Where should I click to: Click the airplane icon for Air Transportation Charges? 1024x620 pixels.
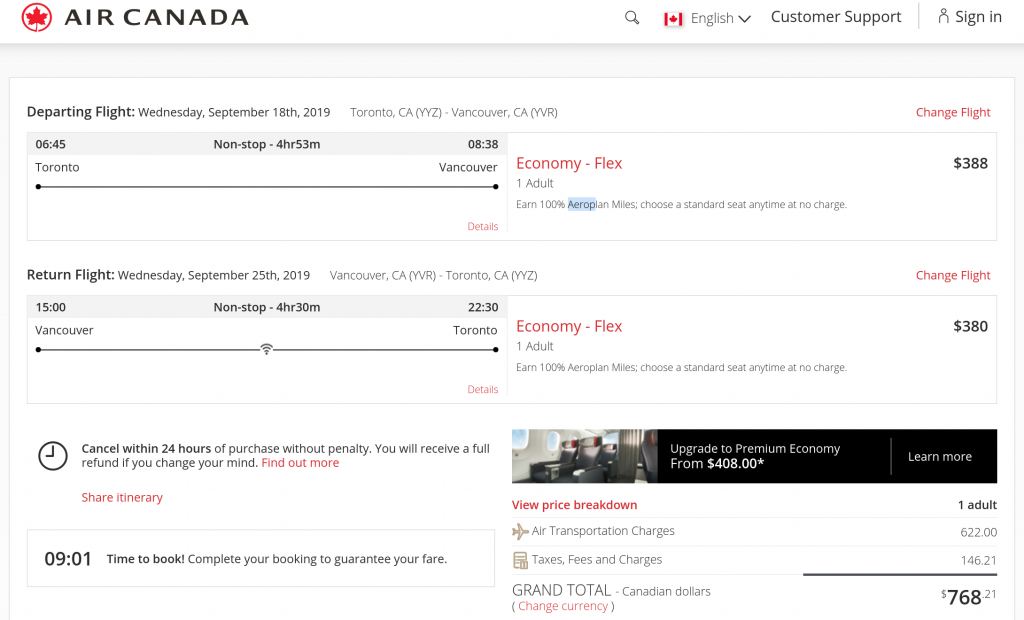click(520, 531)
